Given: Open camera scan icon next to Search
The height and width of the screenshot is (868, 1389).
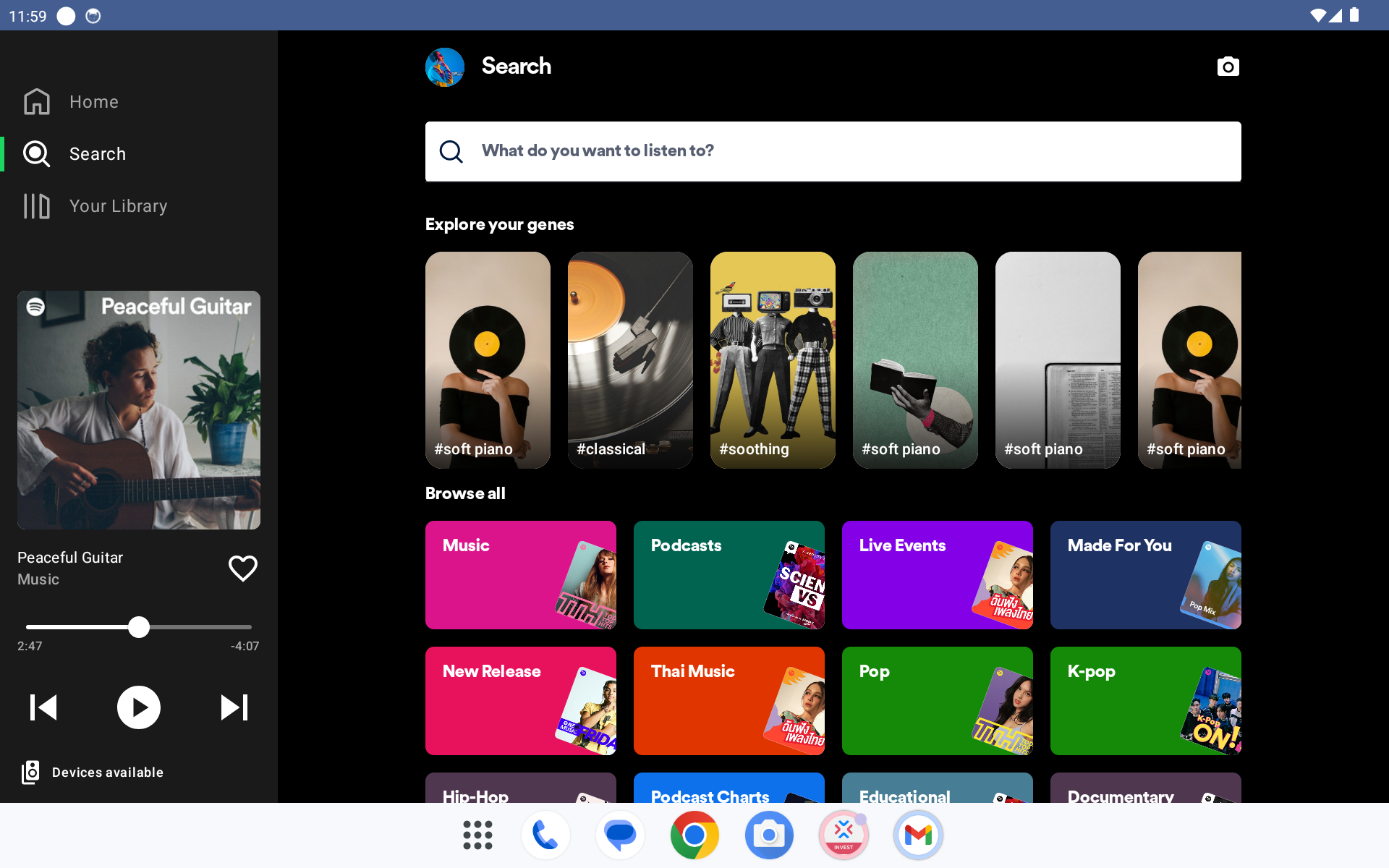Looking at the screenshot, I should [x=1228, y=67].
